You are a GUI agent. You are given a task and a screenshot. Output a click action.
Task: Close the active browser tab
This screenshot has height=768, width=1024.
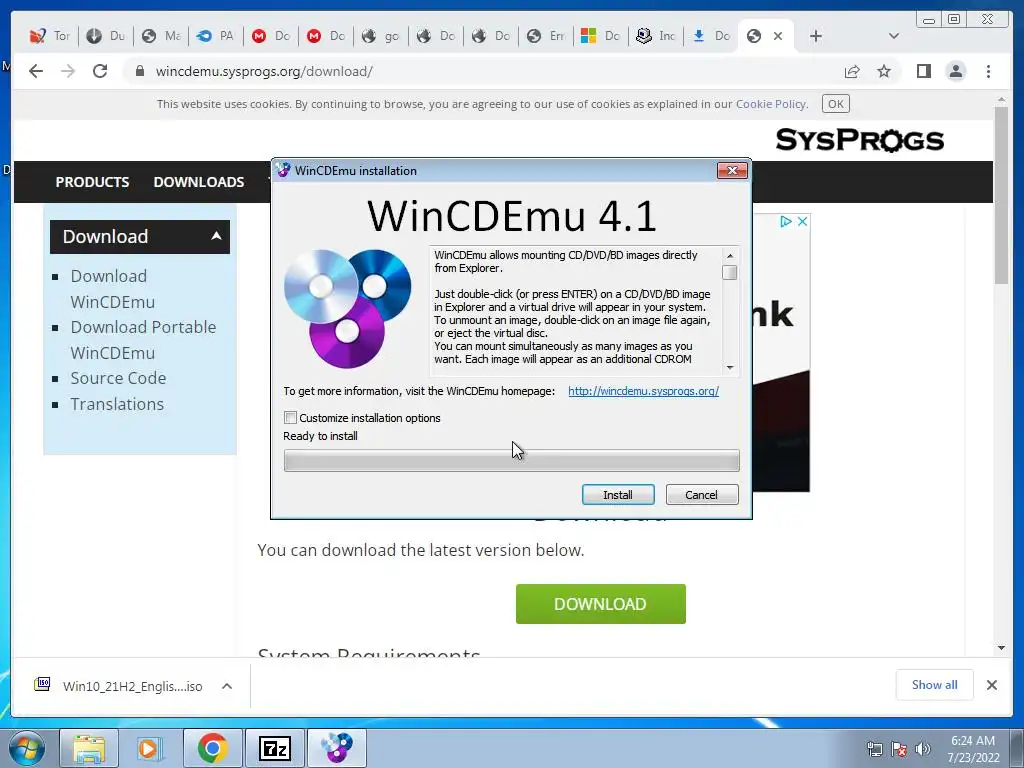[778, 37]
